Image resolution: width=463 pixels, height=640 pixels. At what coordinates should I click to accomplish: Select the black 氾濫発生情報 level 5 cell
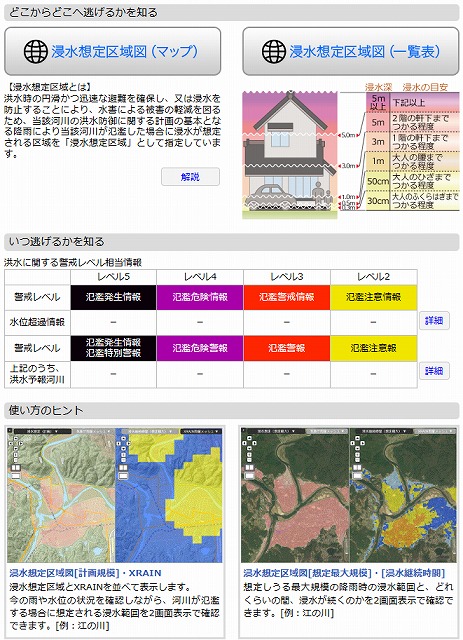click(114, 297)
